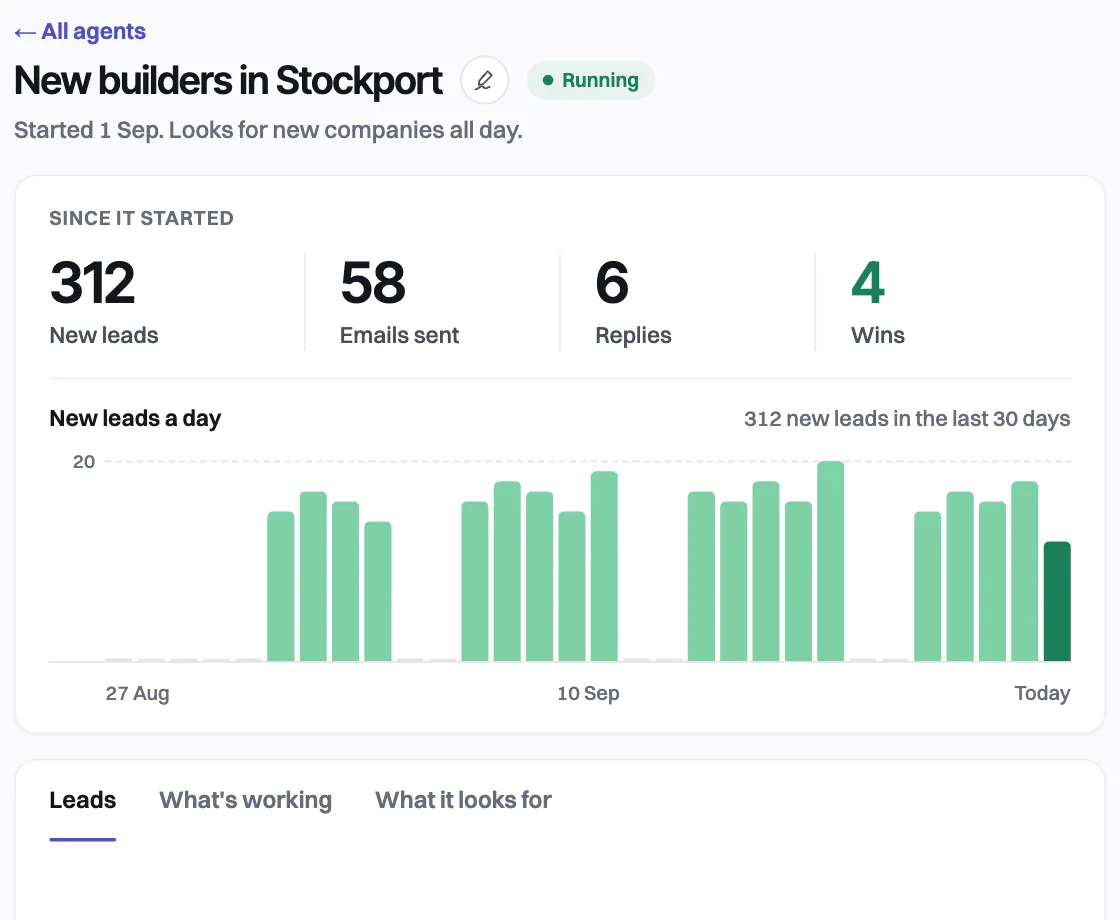Open the Leads tab
1120x920 pixels.
pos(83,800)
